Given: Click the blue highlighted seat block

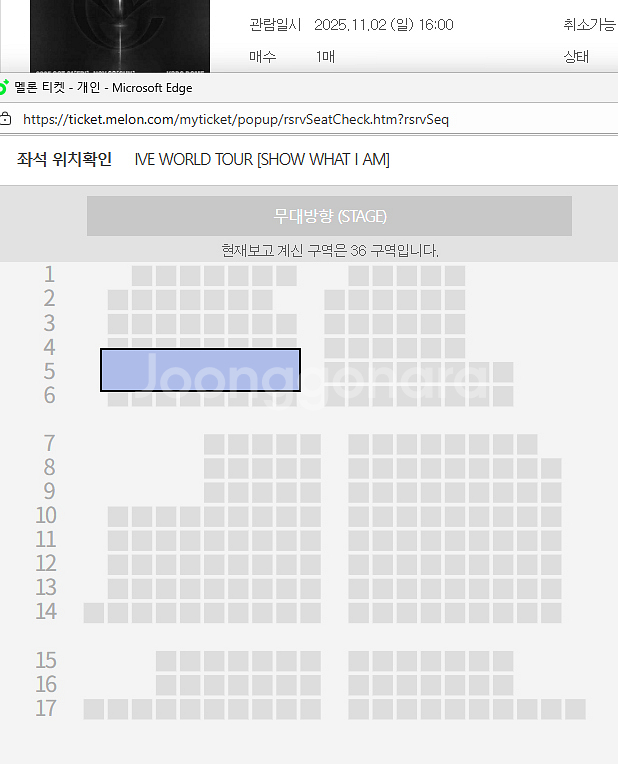Looking at the screenshot, I should click(200, 370).
